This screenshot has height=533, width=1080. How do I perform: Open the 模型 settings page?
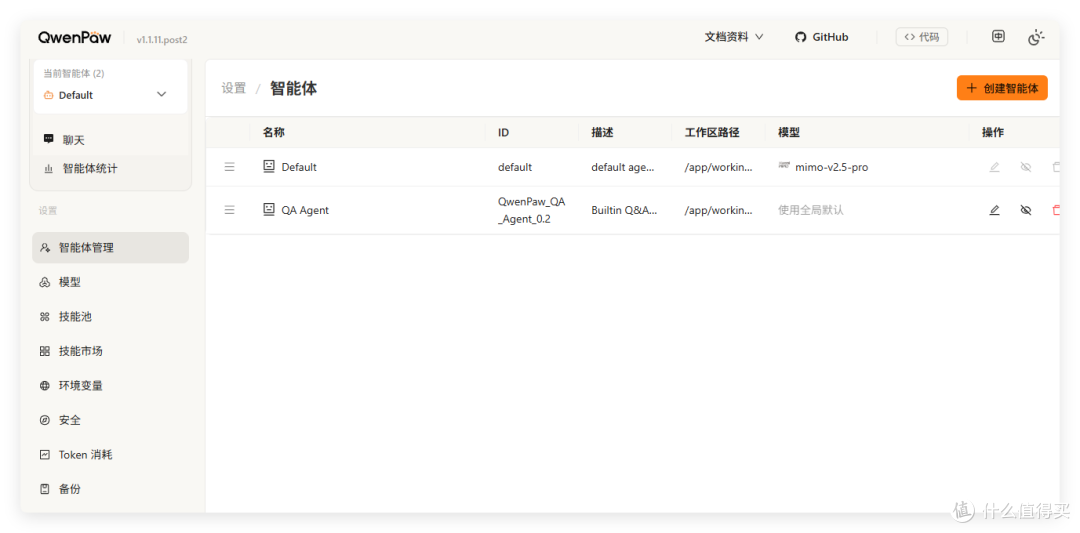110,282
